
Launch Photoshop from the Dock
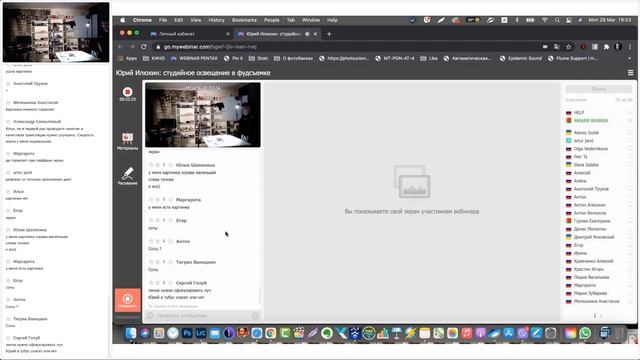click(187, 333)
